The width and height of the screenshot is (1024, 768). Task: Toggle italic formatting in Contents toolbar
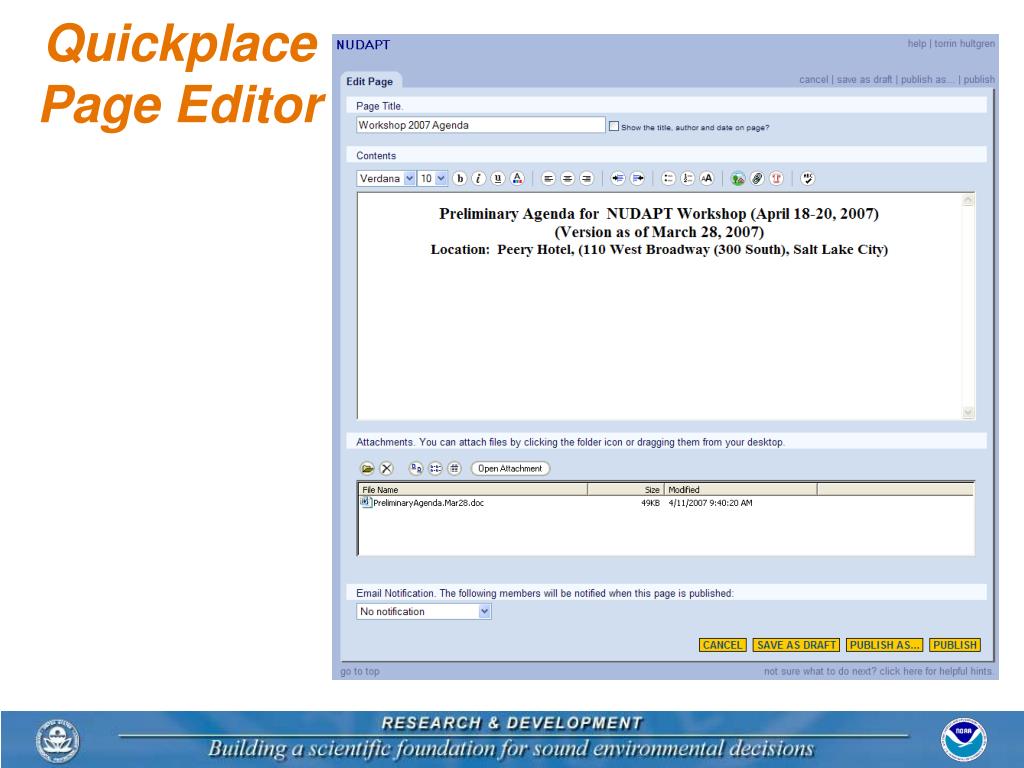(479, 178)
